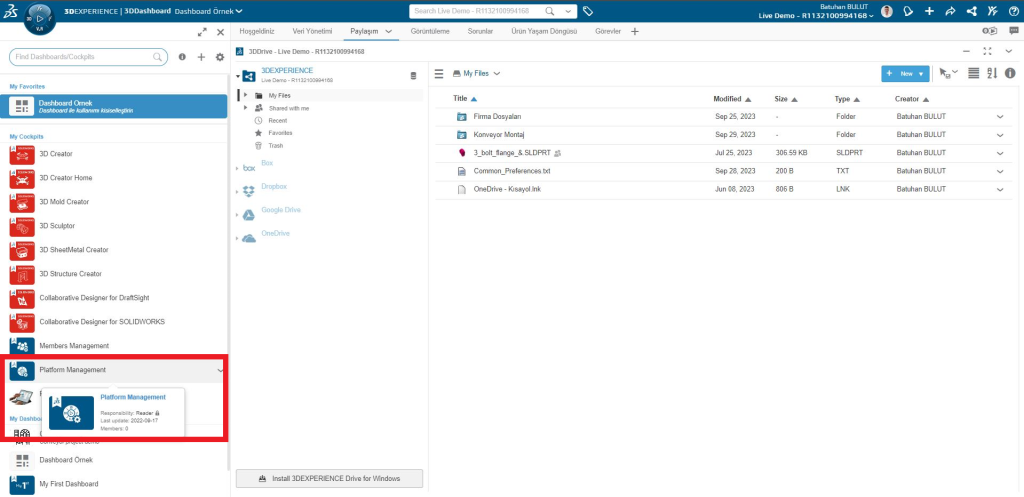Toggle the Title column sort arrow
1024x497 pixels.
474,99
